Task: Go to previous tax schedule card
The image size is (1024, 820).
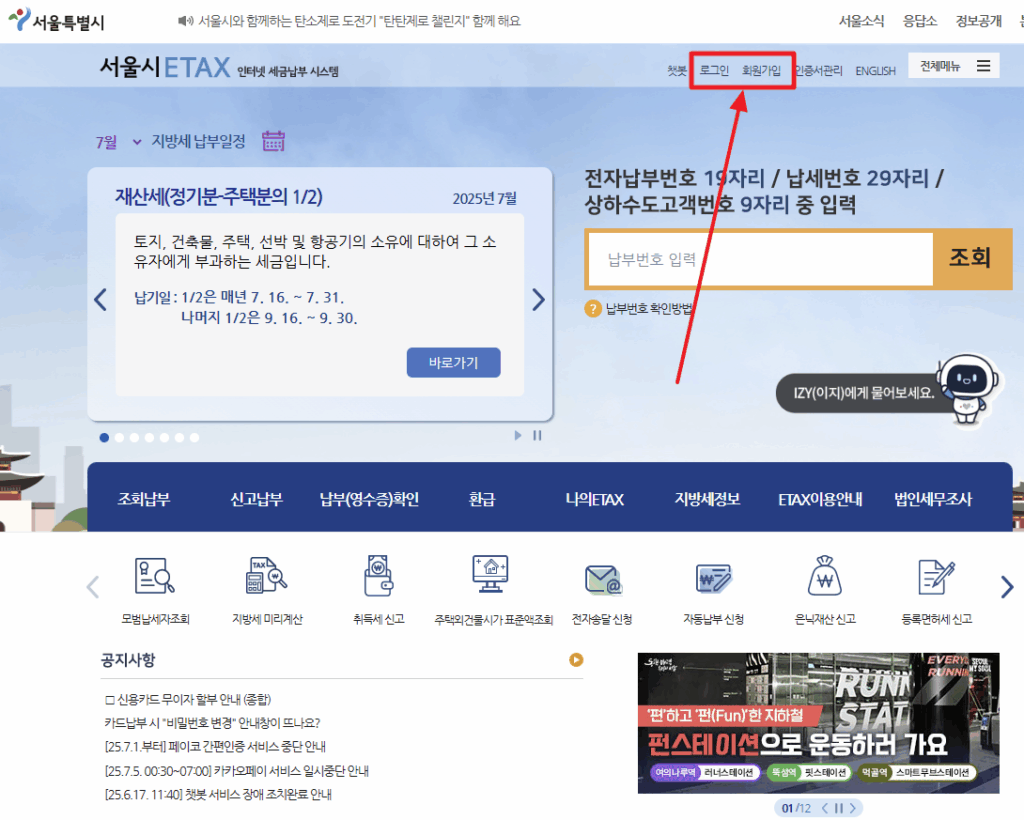Action: click(x=100, y=300)
